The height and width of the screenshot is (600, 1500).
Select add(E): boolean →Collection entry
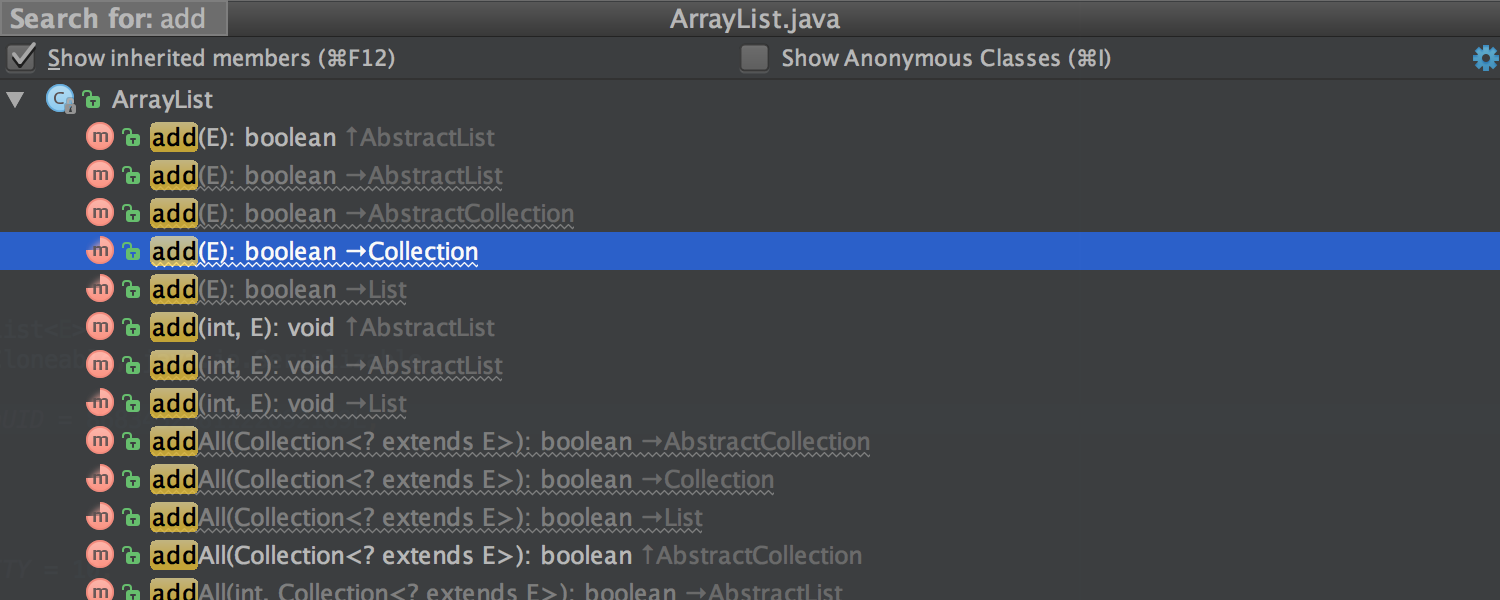(750, 251)
